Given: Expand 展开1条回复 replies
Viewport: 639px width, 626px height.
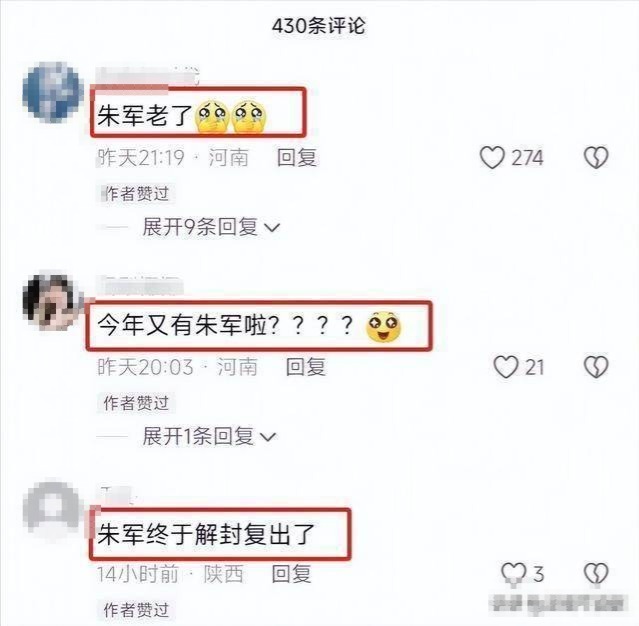Looking at the screenshot, I should point(209,436).
